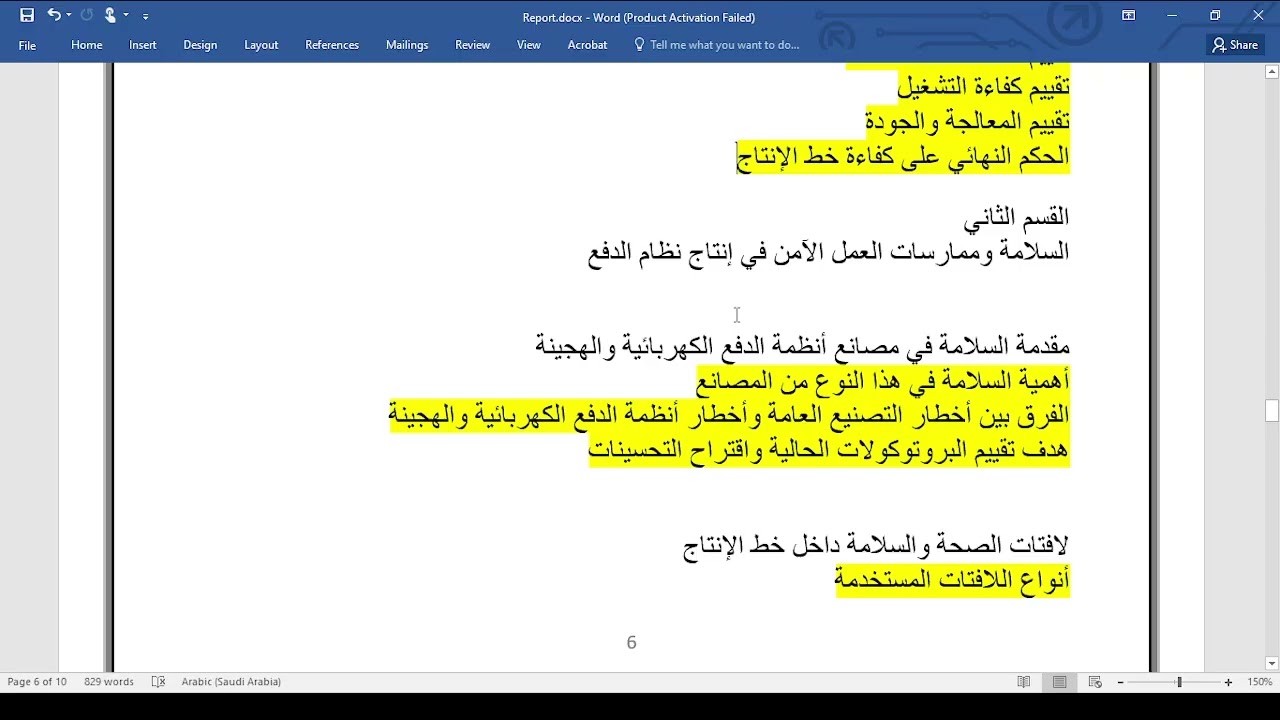Switch to Web Layout view icon
Image resolution: width=1280 pixels, height=720 pixels.
[x=1095, y=682]
